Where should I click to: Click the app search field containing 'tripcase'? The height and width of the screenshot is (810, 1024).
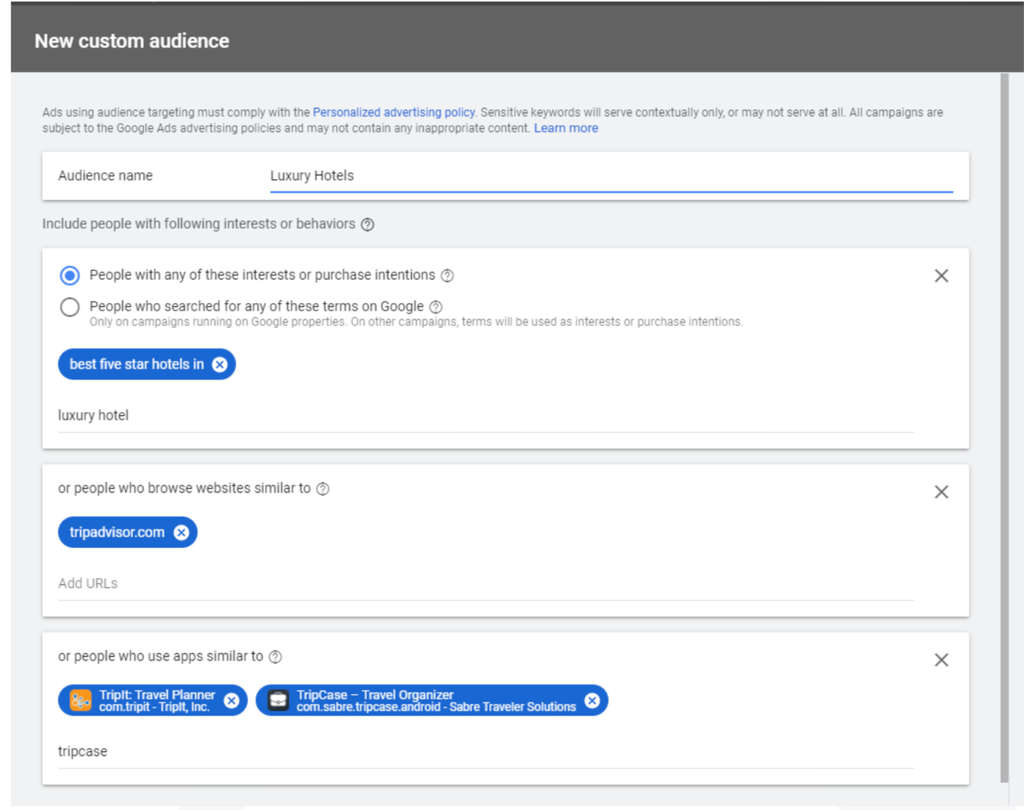(x=485, y=751)
